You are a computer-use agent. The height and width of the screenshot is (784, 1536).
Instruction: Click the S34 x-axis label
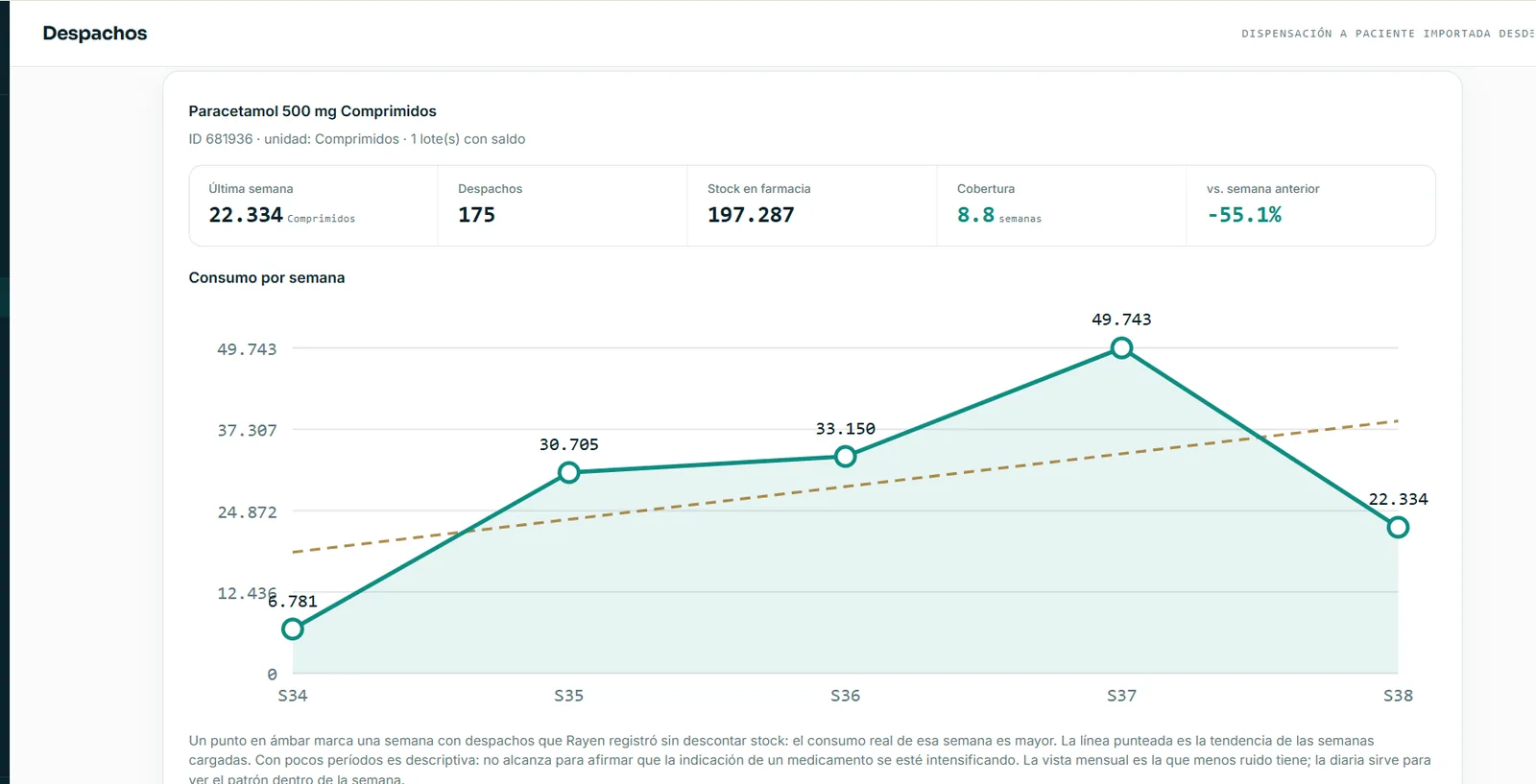tap(293, 696)
